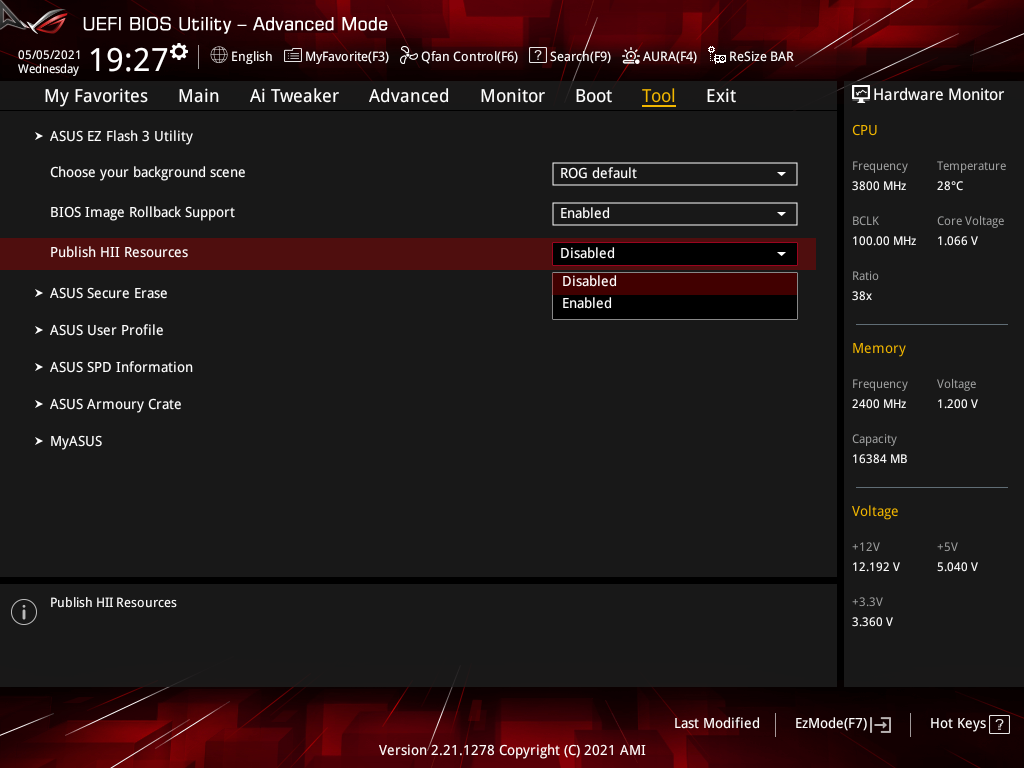1024x768 pixels.
Task: Open Qfan Control(F6) fan icon
Action: pos(409,56)
